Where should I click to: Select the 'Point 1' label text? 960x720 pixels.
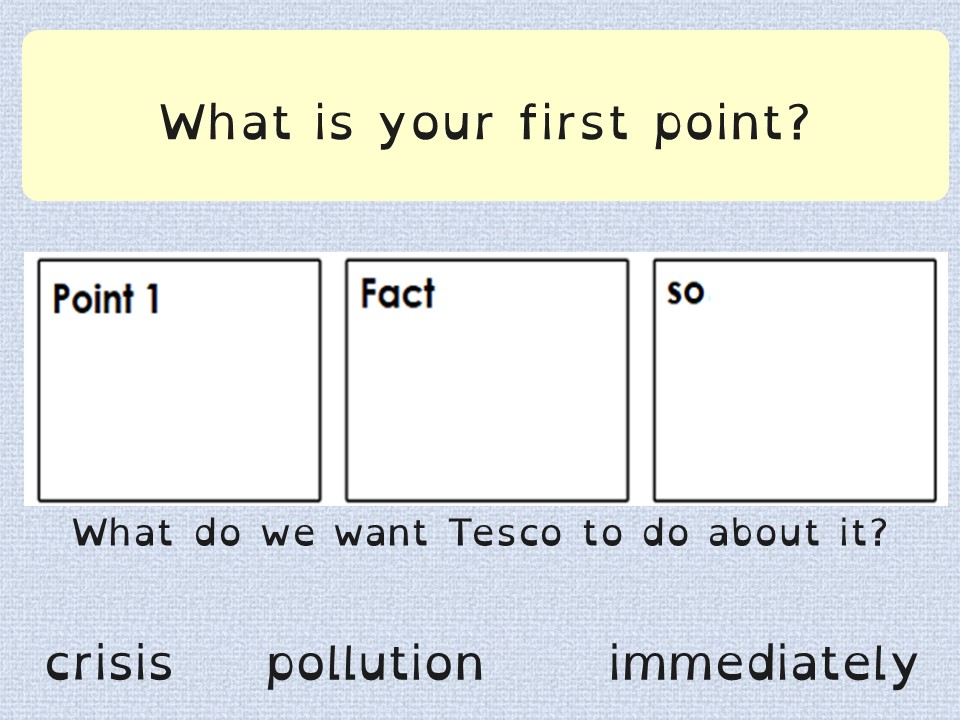coord(106,298)
